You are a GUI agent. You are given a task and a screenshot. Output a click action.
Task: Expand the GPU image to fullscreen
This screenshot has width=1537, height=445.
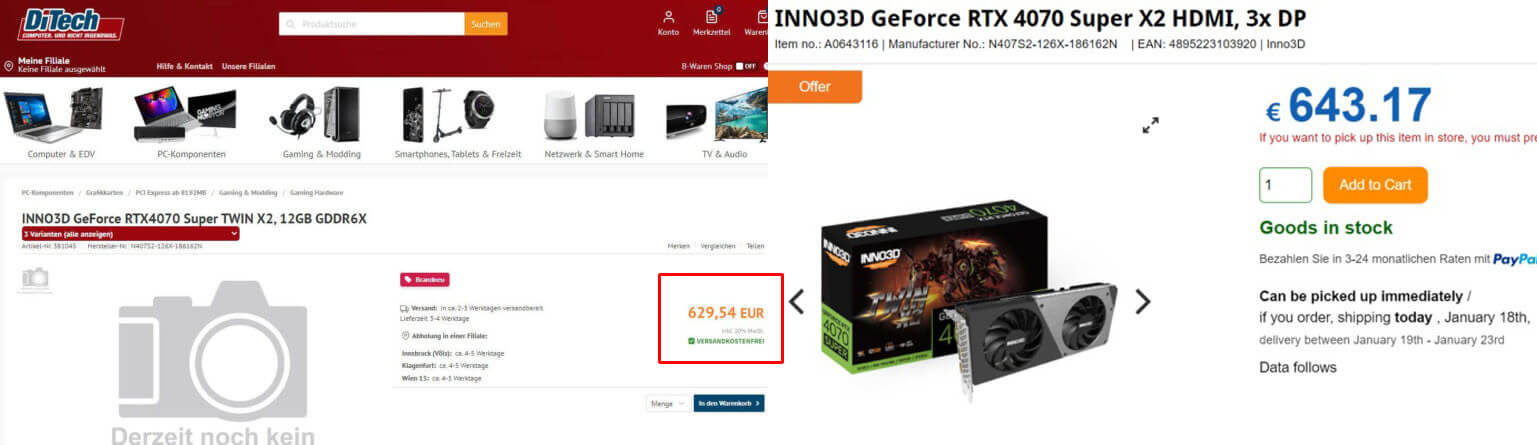click(x=1151, y=125)
